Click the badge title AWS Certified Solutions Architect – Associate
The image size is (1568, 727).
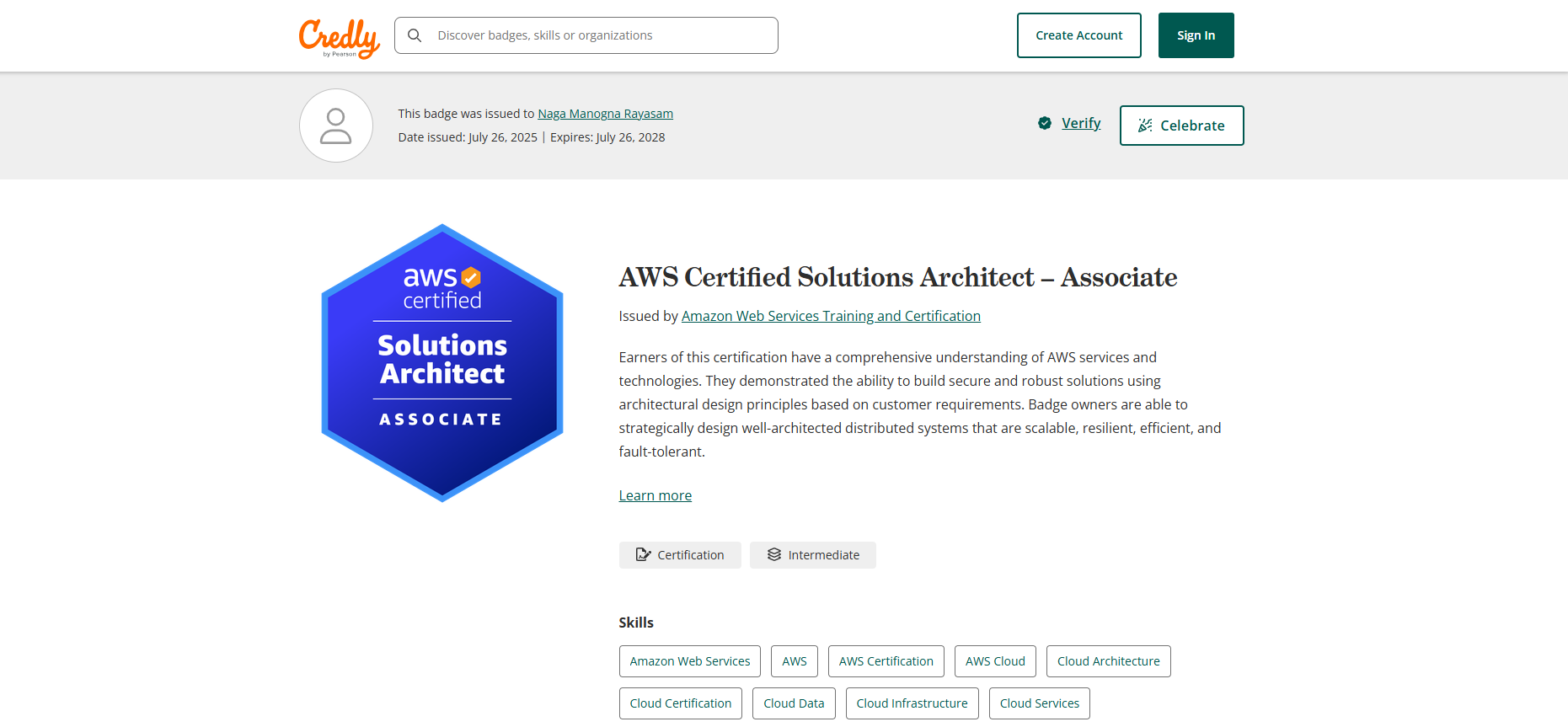click(x=898, y=277)
